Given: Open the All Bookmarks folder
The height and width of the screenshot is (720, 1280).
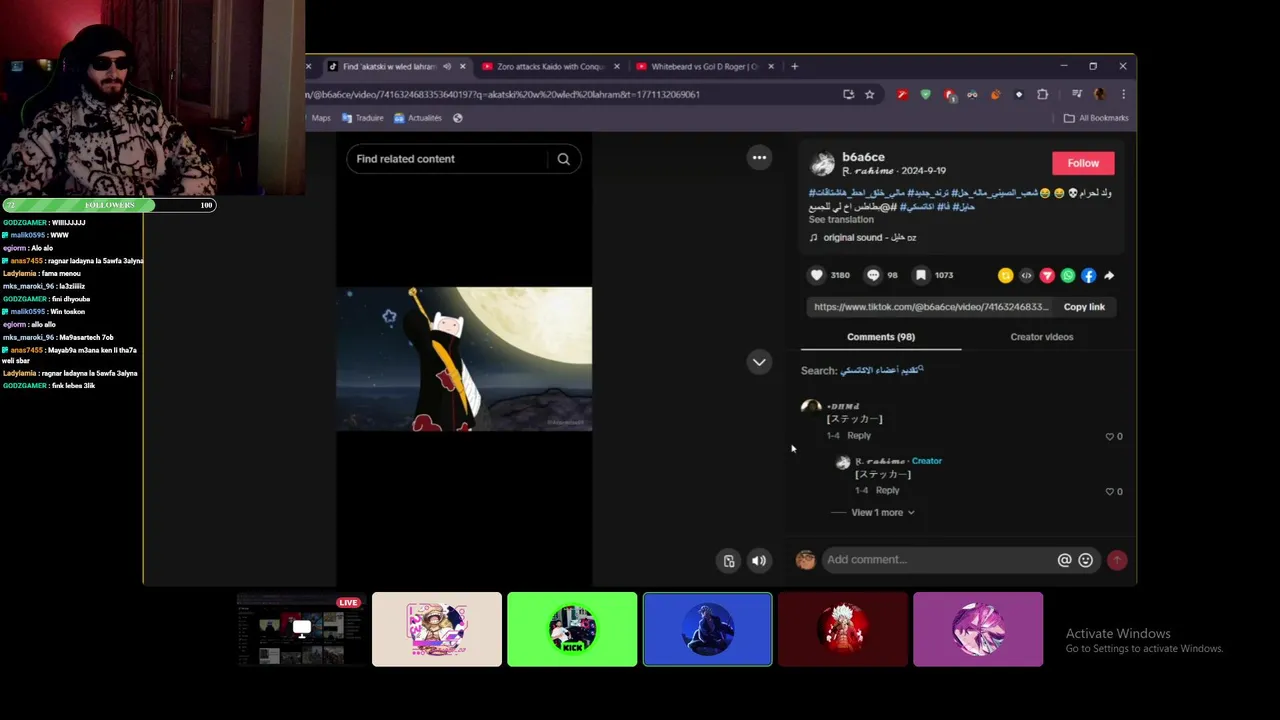Looking at the screenshot, I should 1096,118.
